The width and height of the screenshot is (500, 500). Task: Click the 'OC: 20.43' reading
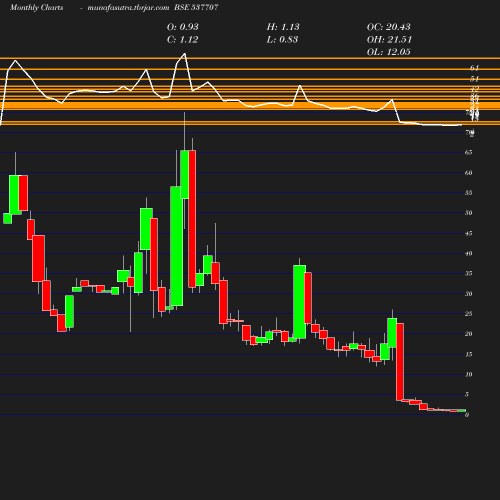coord(388,27)
